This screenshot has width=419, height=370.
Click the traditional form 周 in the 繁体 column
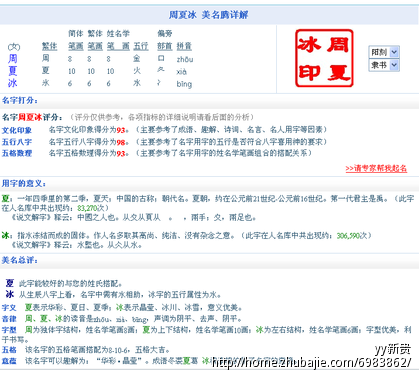46,58
